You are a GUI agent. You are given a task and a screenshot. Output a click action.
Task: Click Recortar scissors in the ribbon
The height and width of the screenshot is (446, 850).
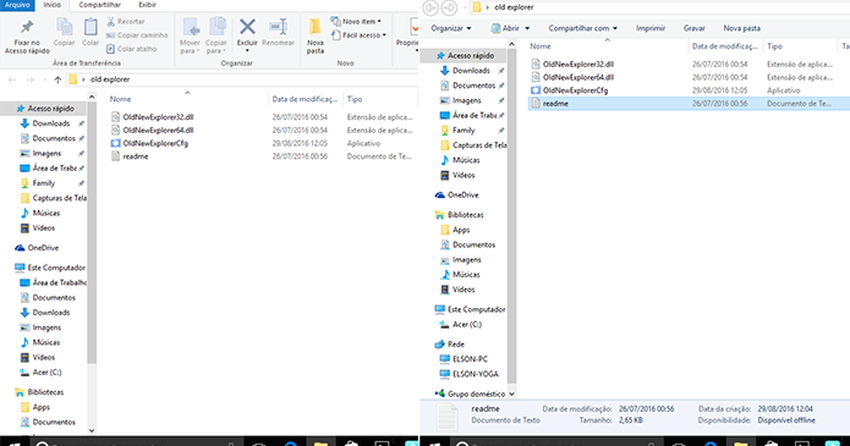coord(111,22)
